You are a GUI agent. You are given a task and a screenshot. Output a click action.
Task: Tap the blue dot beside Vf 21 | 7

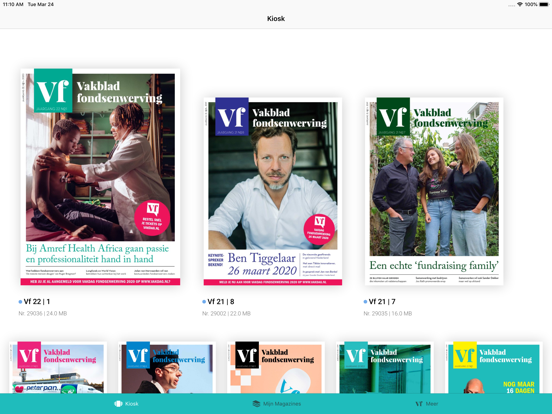point(365,302)
